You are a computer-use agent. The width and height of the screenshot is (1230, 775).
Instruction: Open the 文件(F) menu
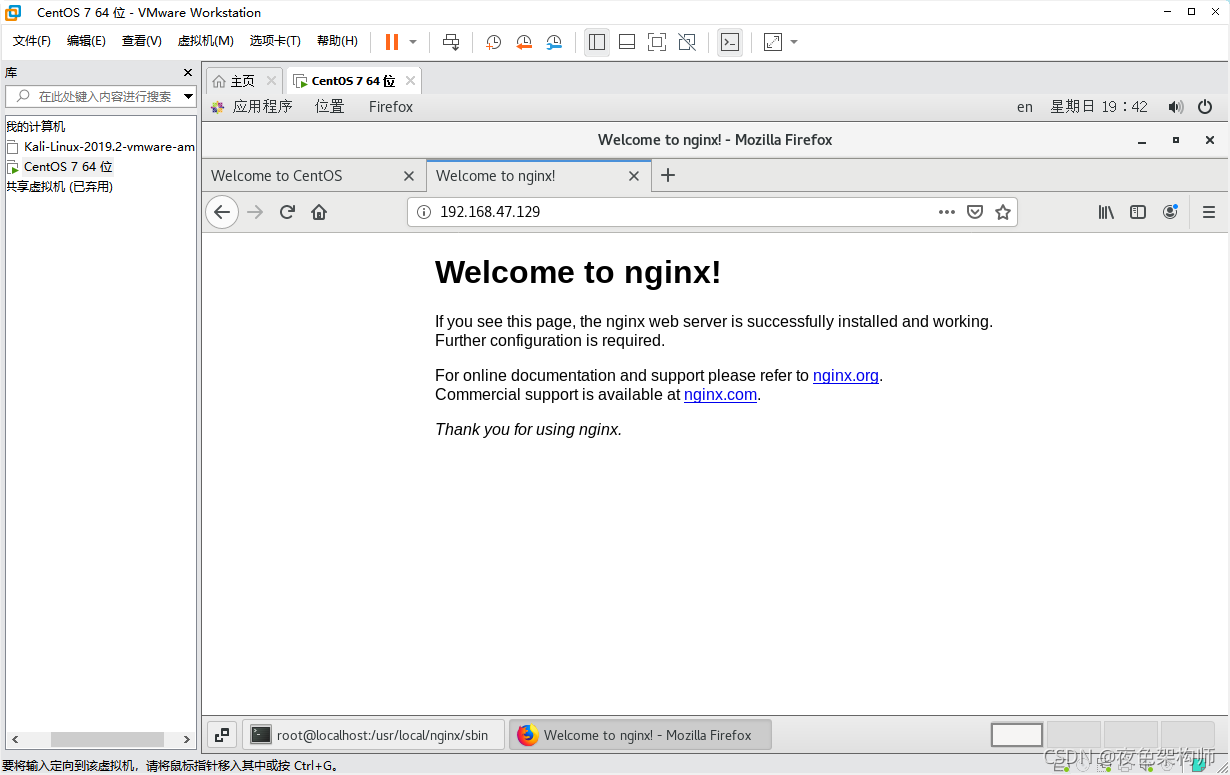tap(32, 41)
